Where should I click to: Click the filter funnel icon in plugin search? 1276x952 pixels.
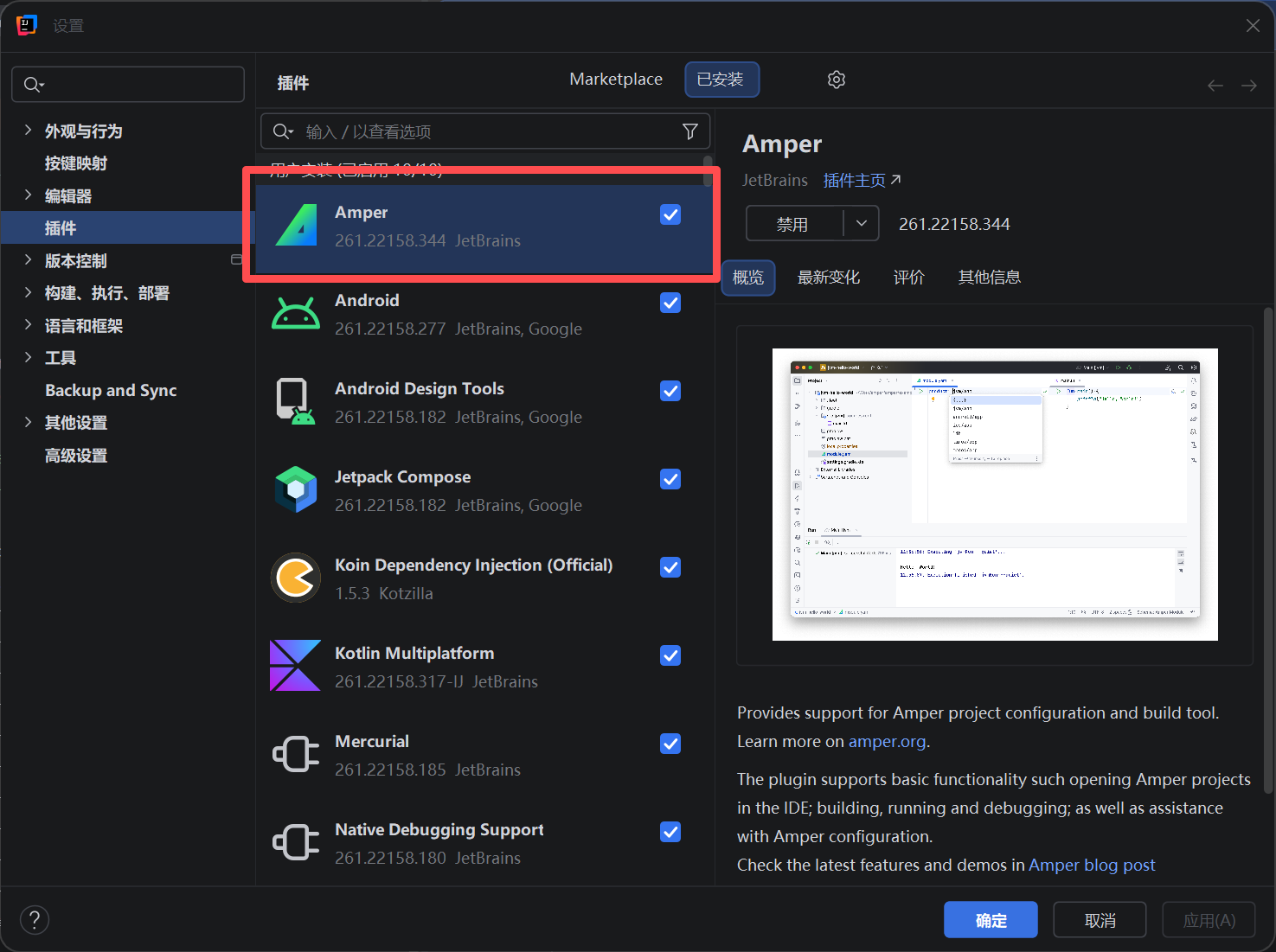click(x=689, y=131)
